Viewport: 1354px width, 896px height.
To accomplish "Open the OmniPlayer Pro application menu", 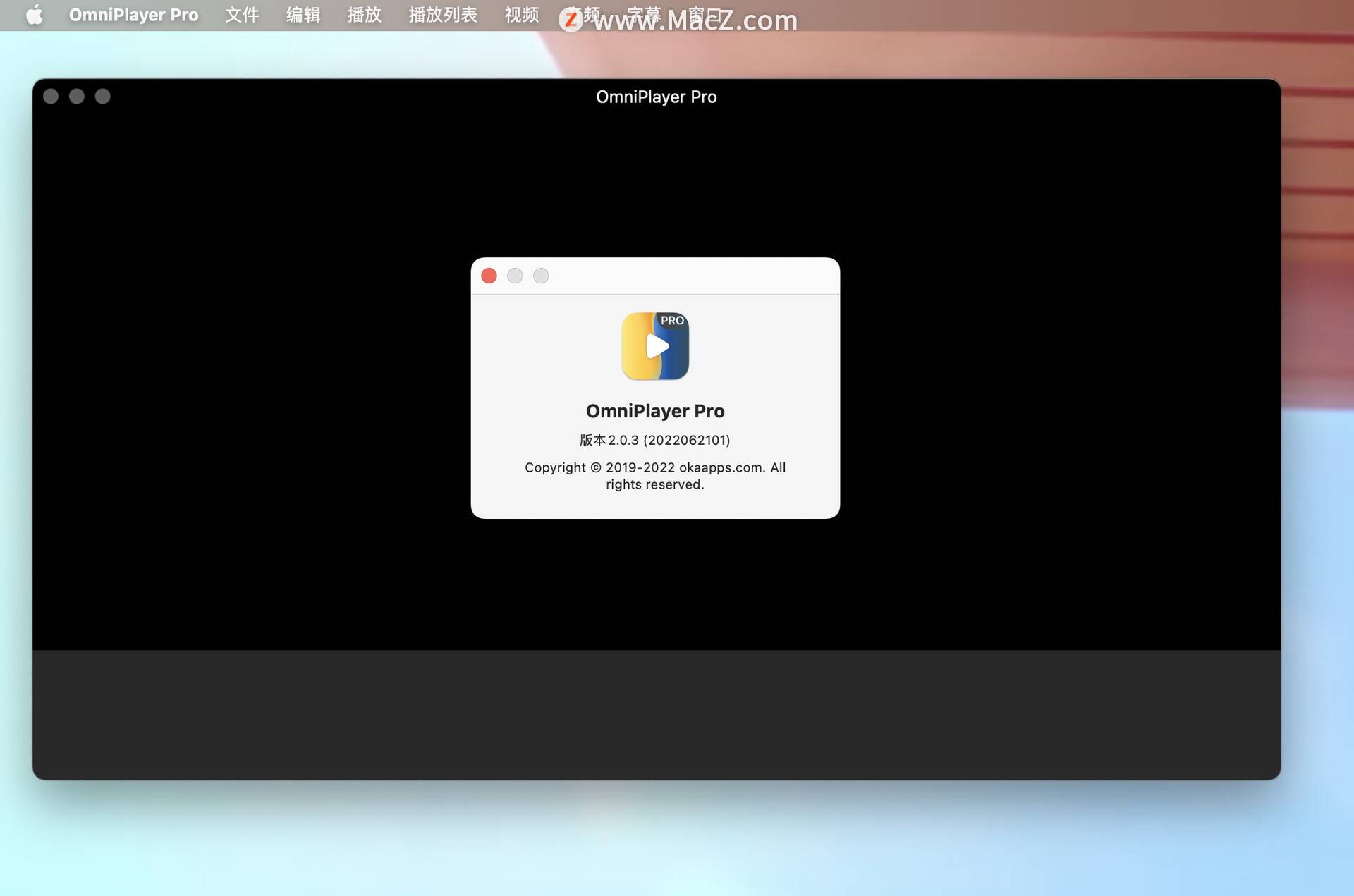I will coord(133,15).
